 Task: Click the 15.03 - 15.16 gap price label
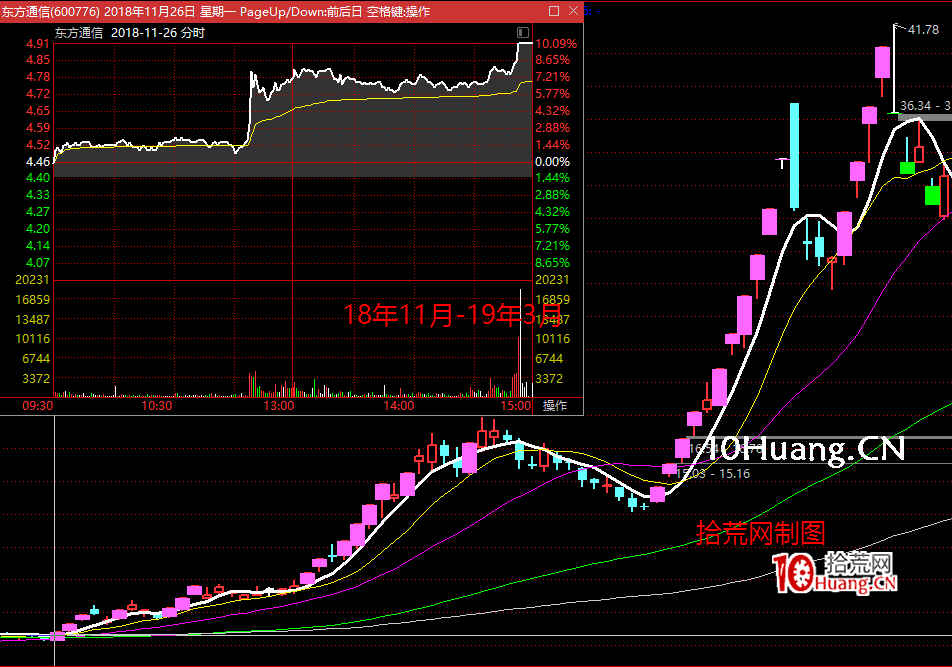pos(713,474)
